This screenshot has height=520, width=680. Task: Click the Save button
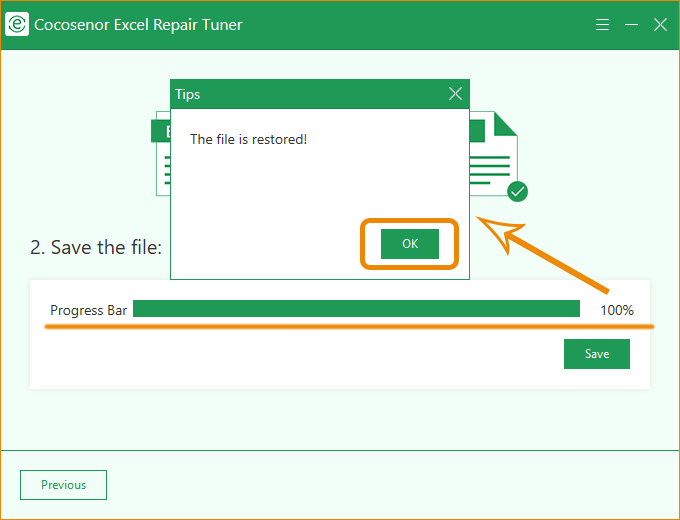[597, 354]
